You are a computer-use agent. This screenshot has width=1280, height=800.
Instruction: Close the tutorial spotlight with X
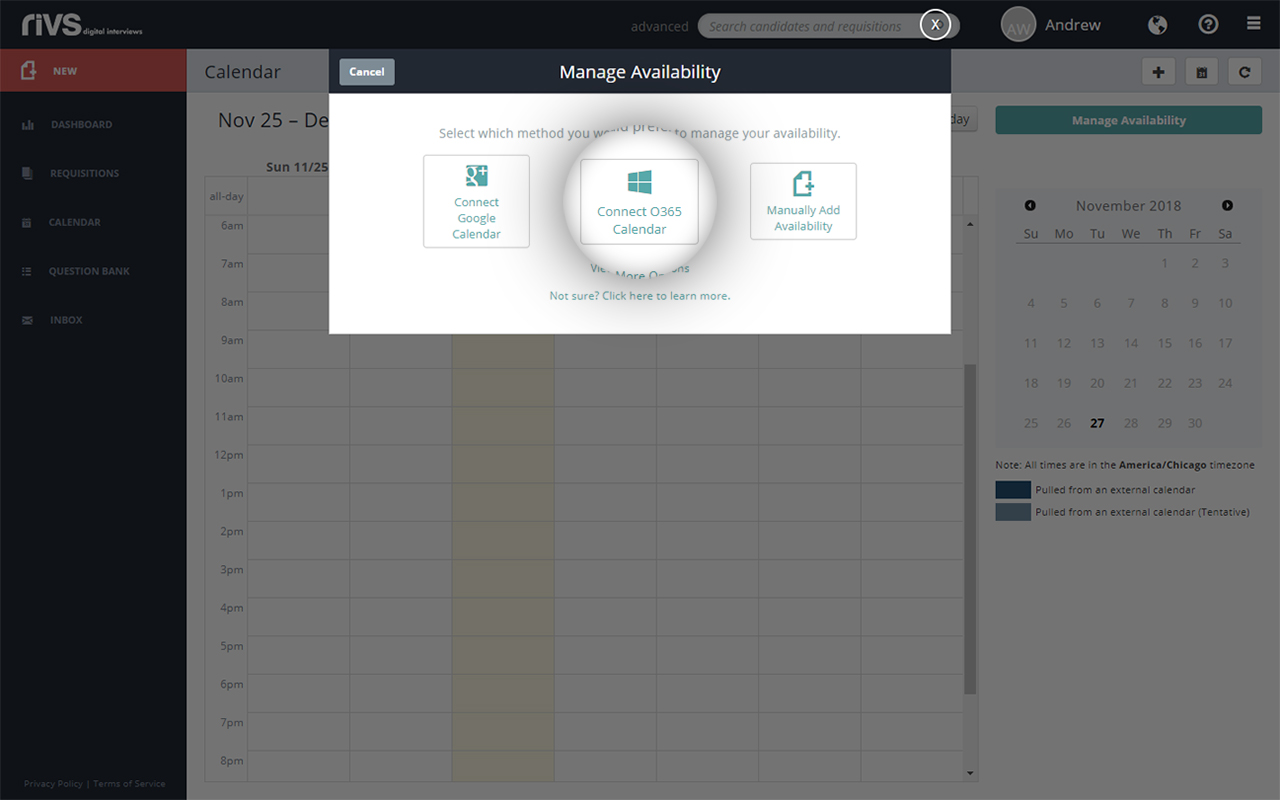point(935,25)
